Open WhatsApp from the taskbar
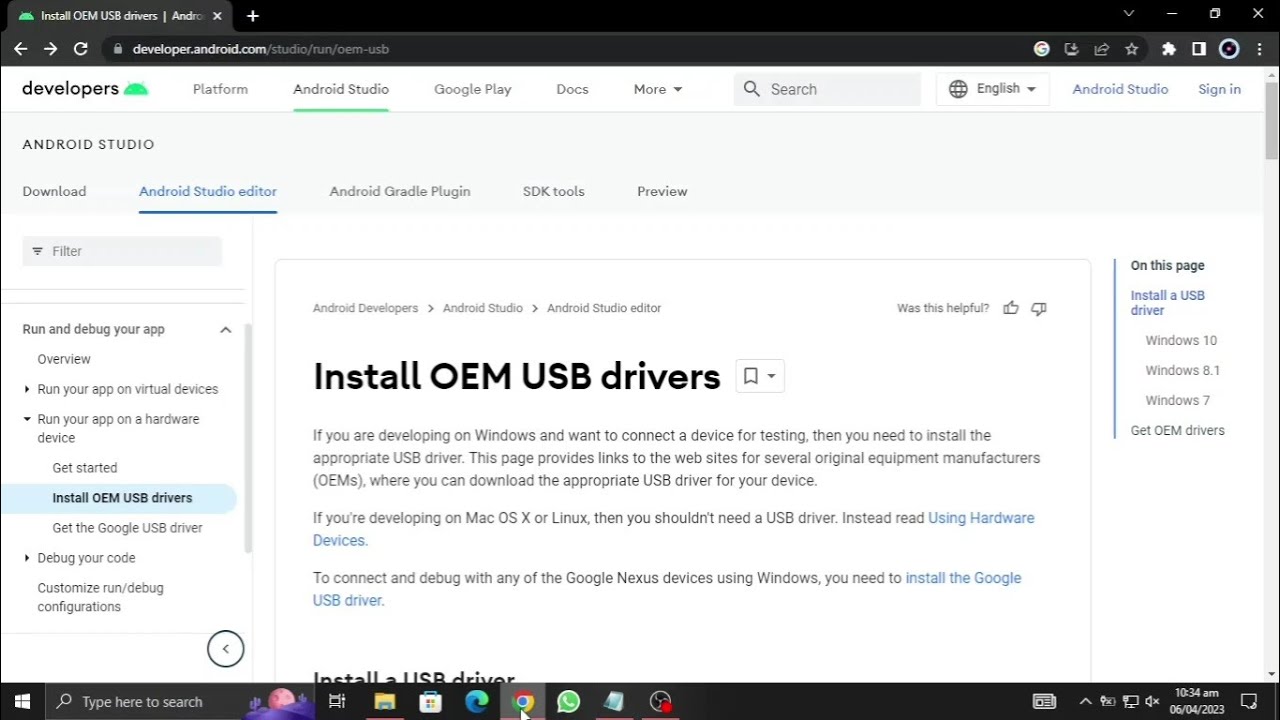Viewport: 1280px width, 720px height. (x=568, y=702)
